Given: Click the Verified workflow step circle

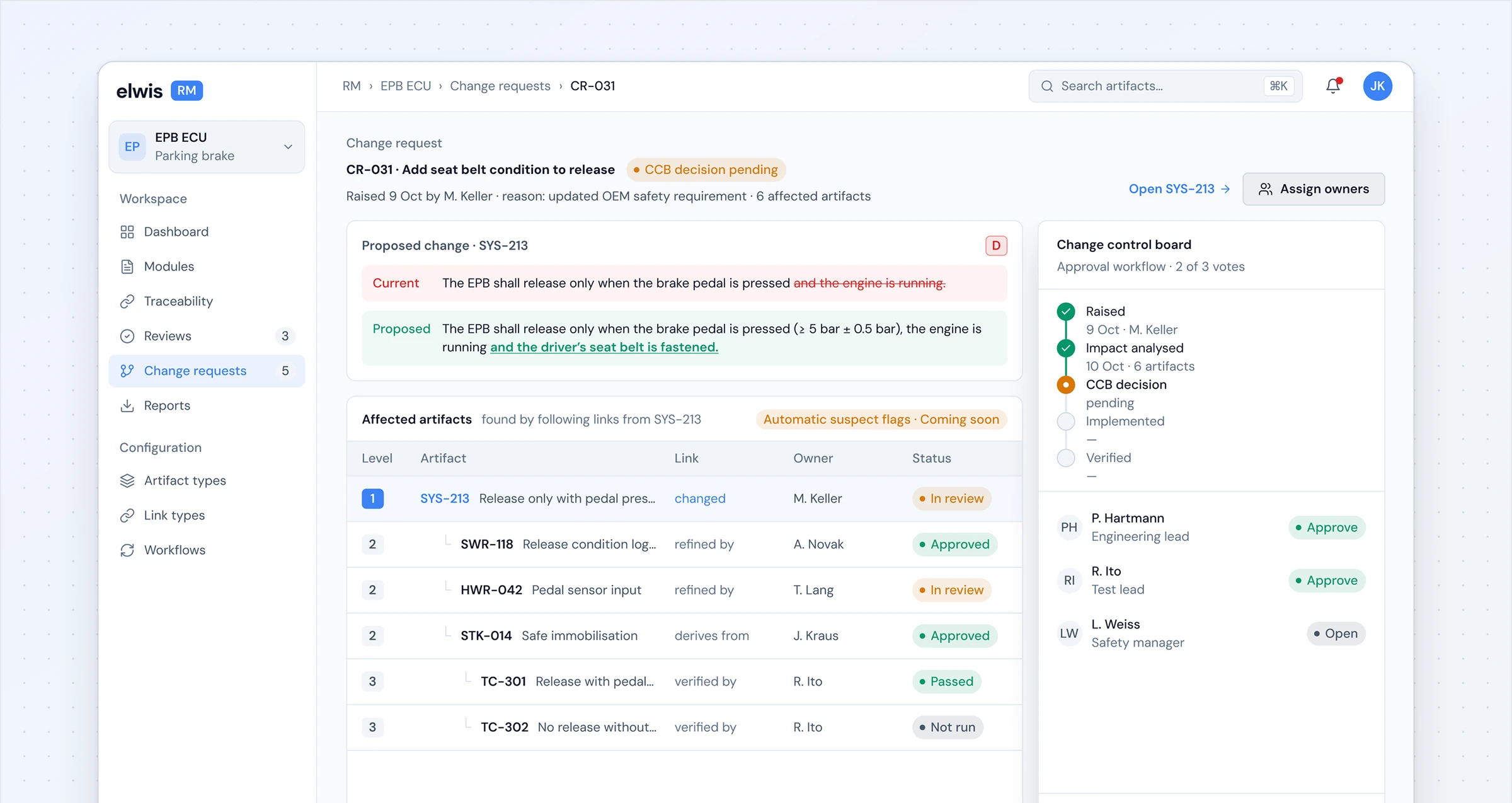Looking at the screenshot, I should click(x=1066, y=458).
